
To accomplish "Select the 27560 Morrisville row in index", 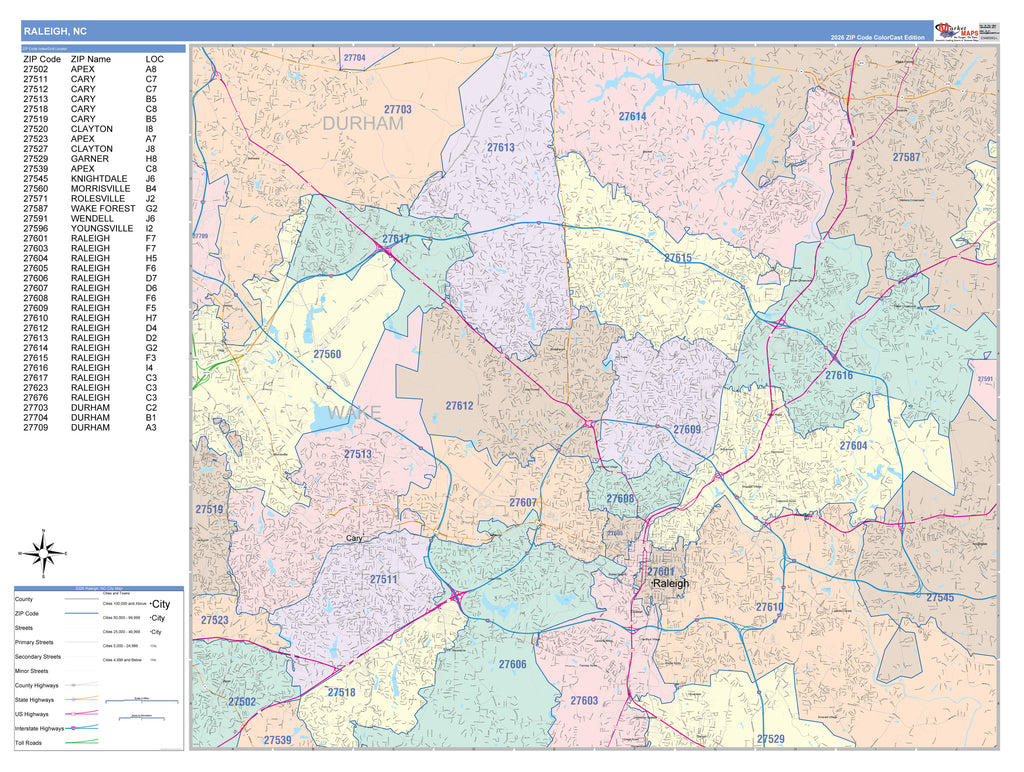I will tap(90, 189).
